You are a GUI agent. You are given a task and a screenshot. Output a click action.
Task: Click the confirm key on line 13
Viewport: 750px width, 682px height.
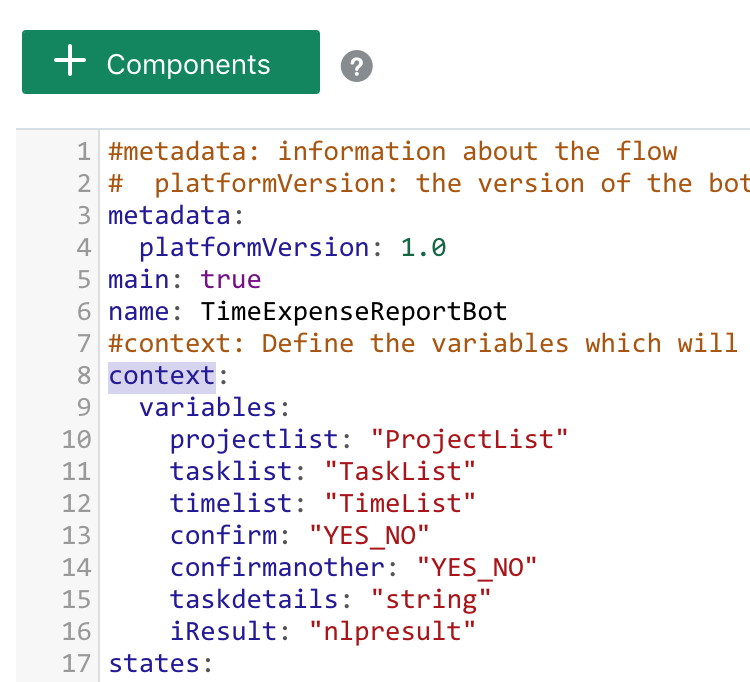[223, 536]
